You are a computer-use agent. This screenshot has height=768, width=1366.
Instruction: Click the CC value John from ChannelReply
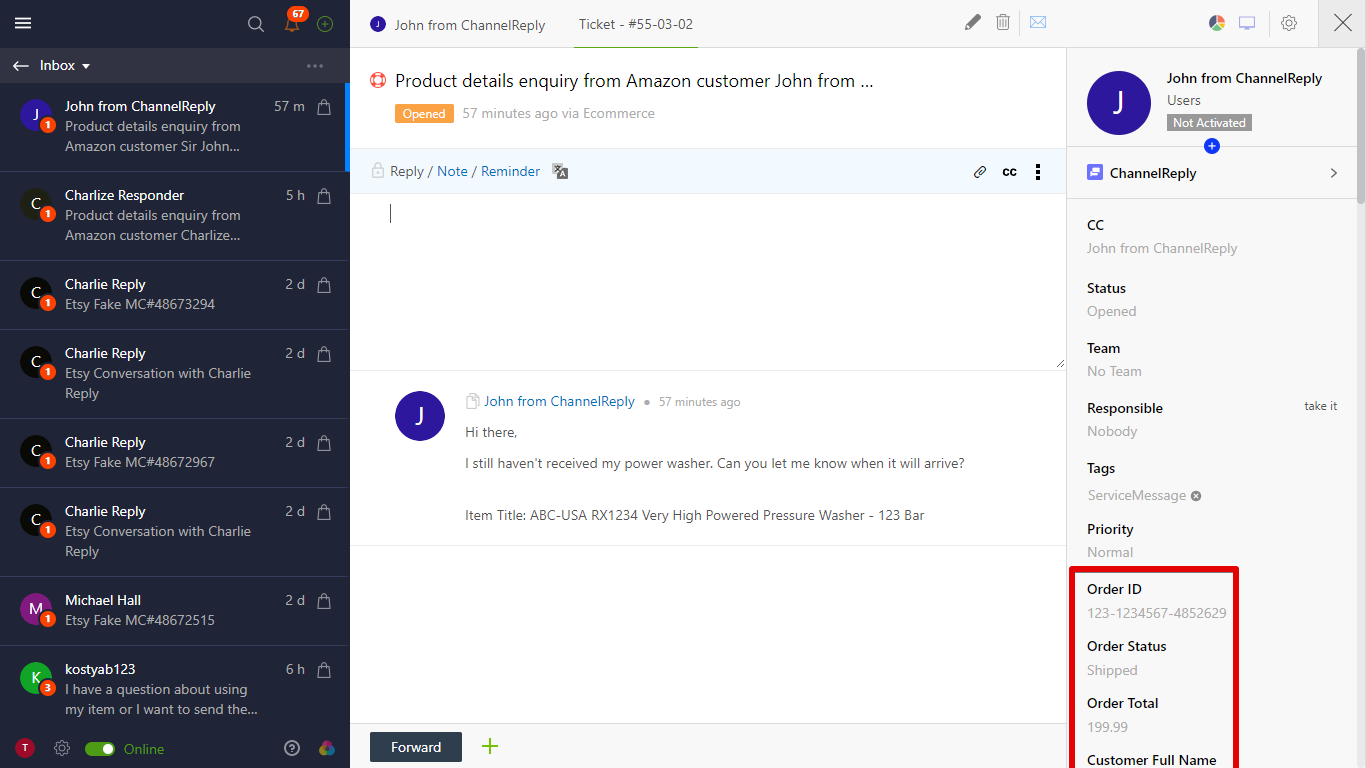(1162, 248)
